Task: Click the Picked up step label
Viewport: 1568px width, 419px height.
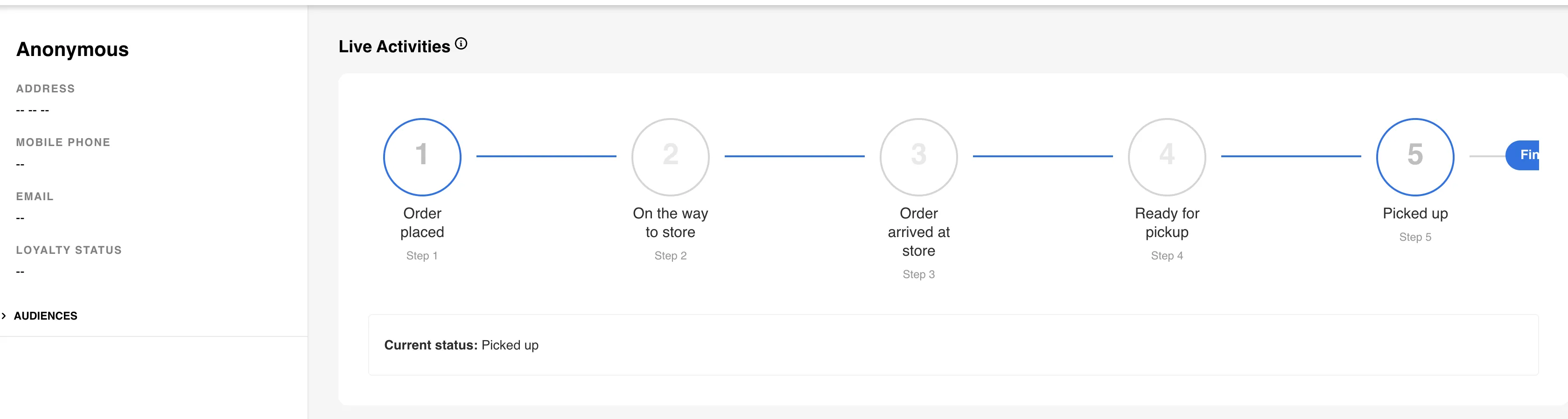Action: (1415, 213)
